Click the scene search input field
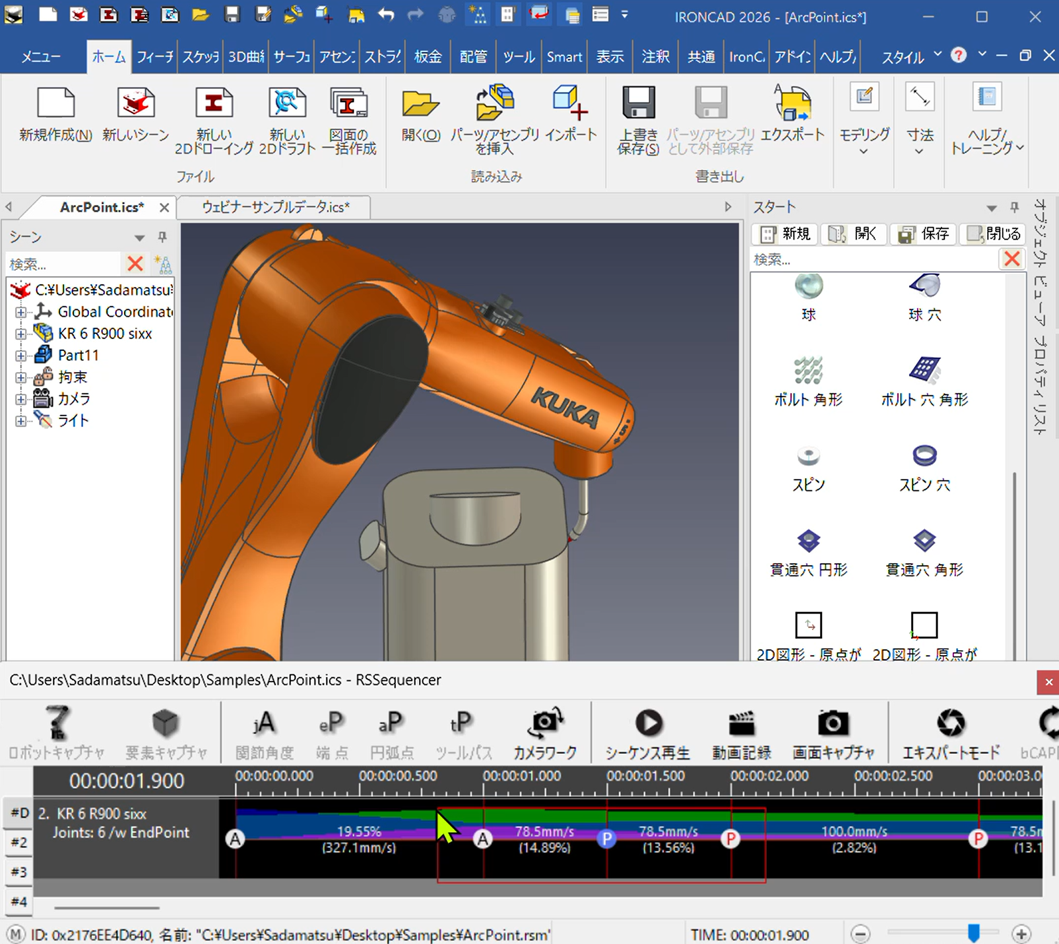Viewport: 1059px width, 944px height. coord(64,263)
